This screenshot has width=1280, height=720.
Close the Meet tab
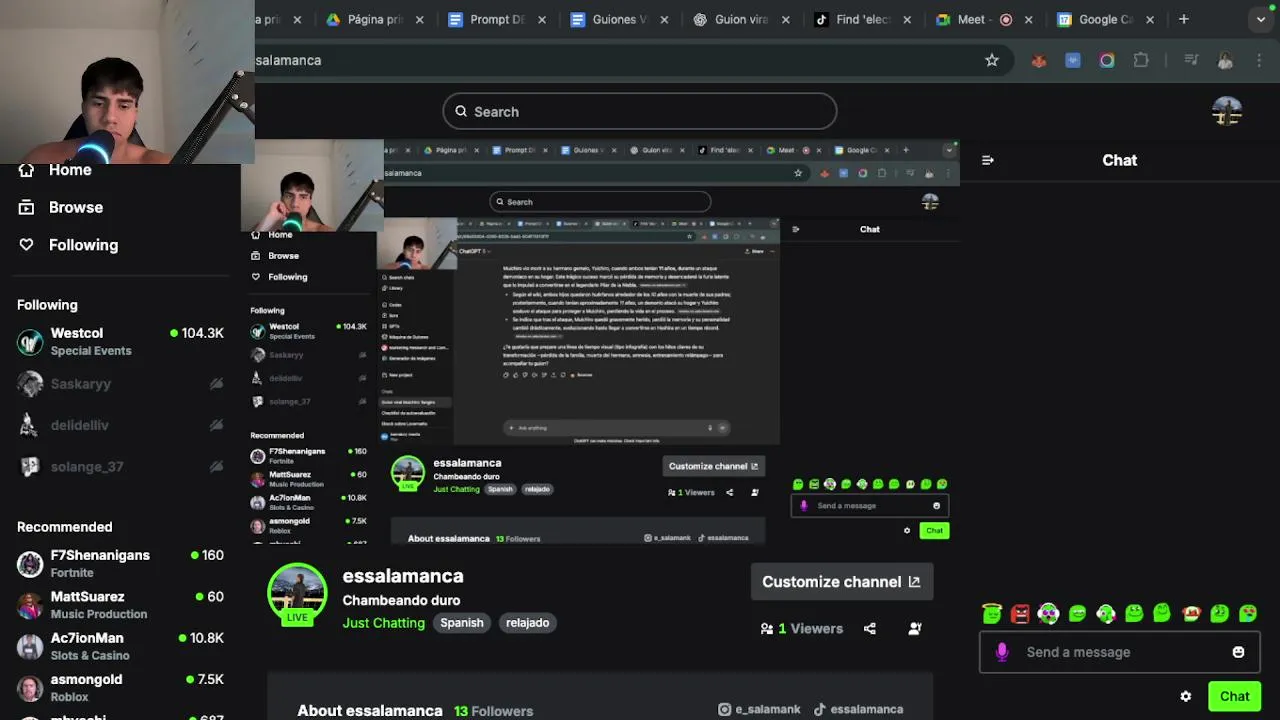tap(1028, 19)
